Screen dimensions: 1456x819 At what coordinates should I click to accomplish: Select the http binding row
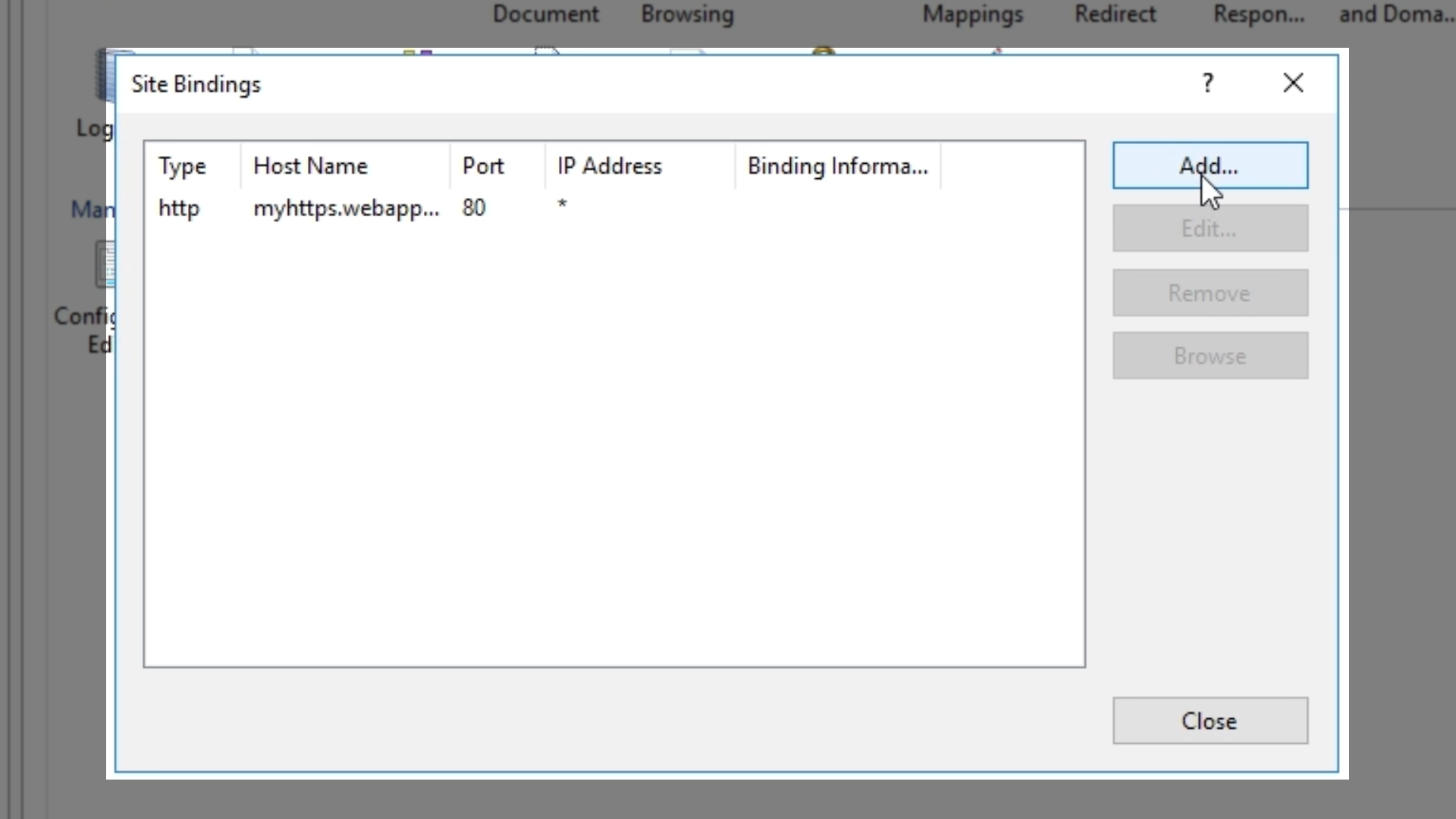[x=179, y=208]
